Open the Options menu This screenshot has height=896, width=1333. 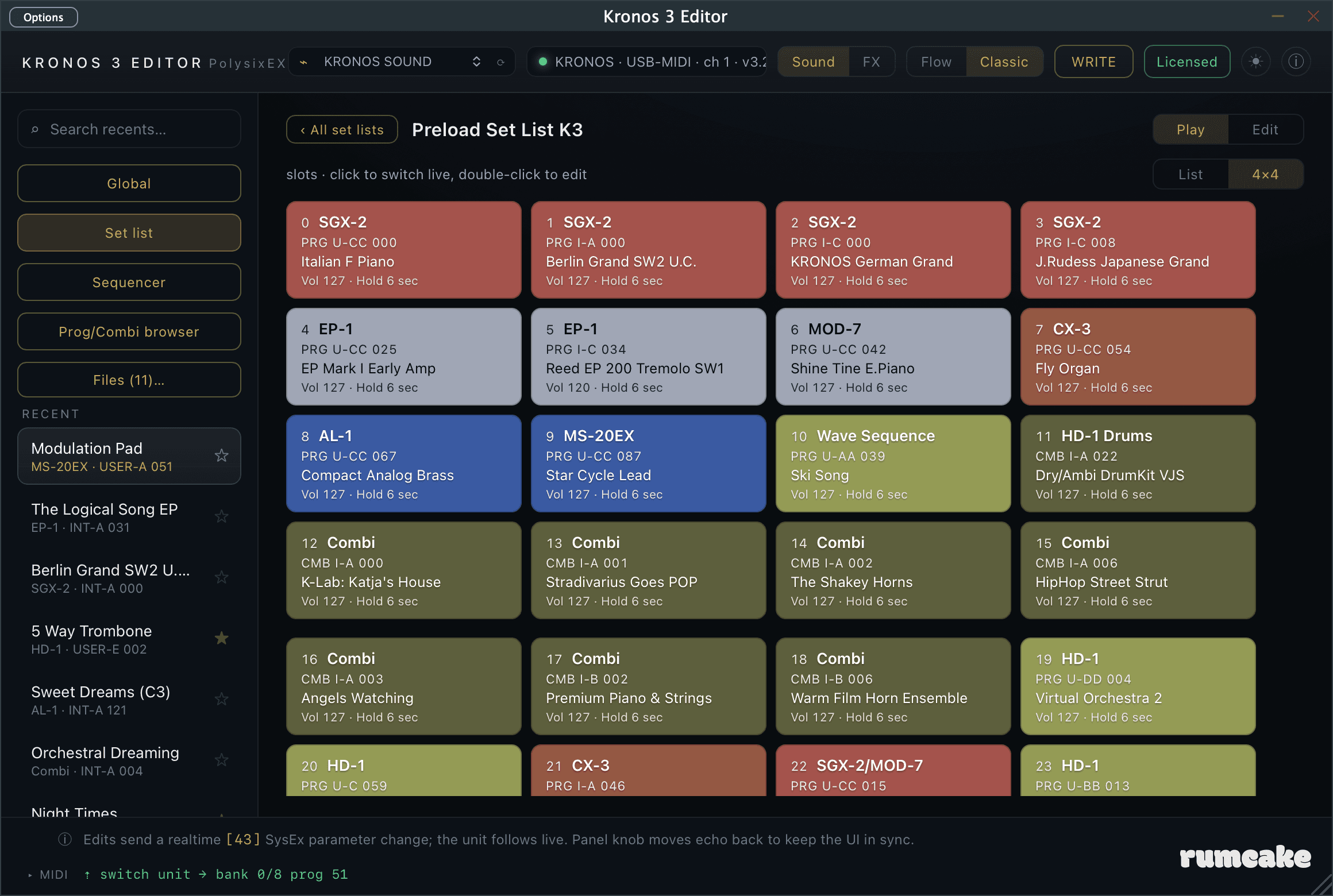click(44, 17)
